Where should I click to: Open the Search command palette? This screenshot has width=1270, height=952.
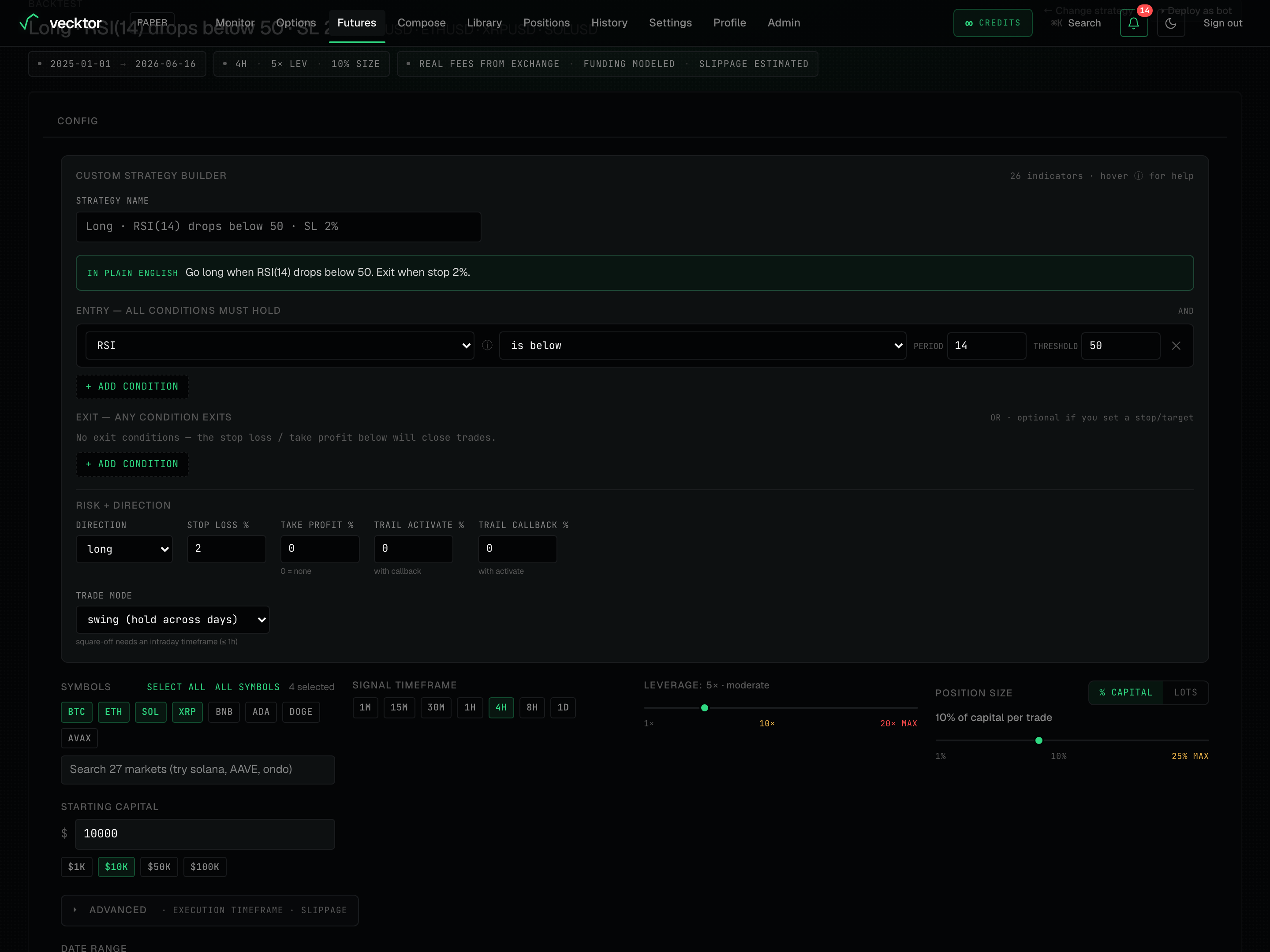(x=1076, y=23)
